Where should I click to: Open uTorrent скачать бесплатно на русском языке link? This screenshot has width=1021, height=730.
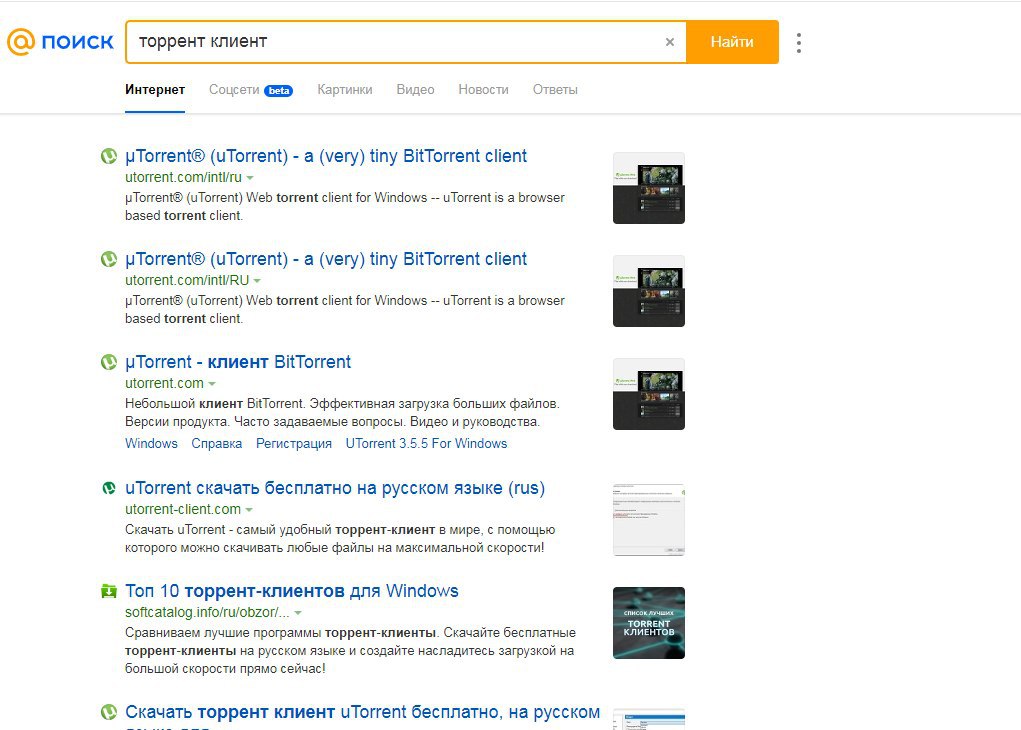[335, 488]
